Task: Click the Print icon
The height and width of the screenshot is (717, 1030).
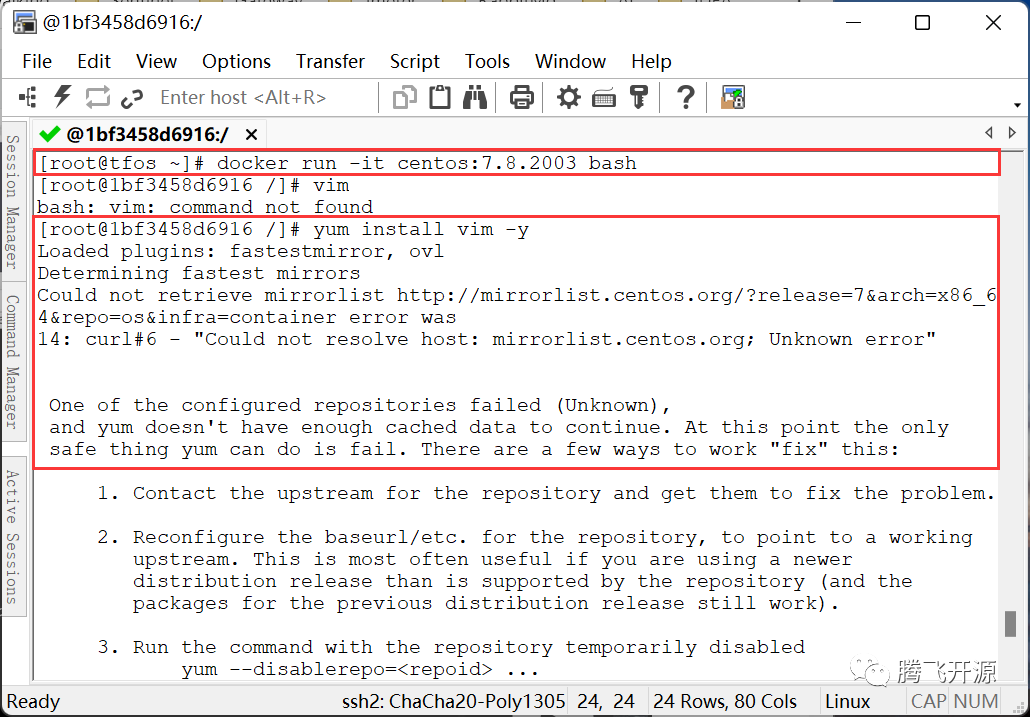Action: 522,98
